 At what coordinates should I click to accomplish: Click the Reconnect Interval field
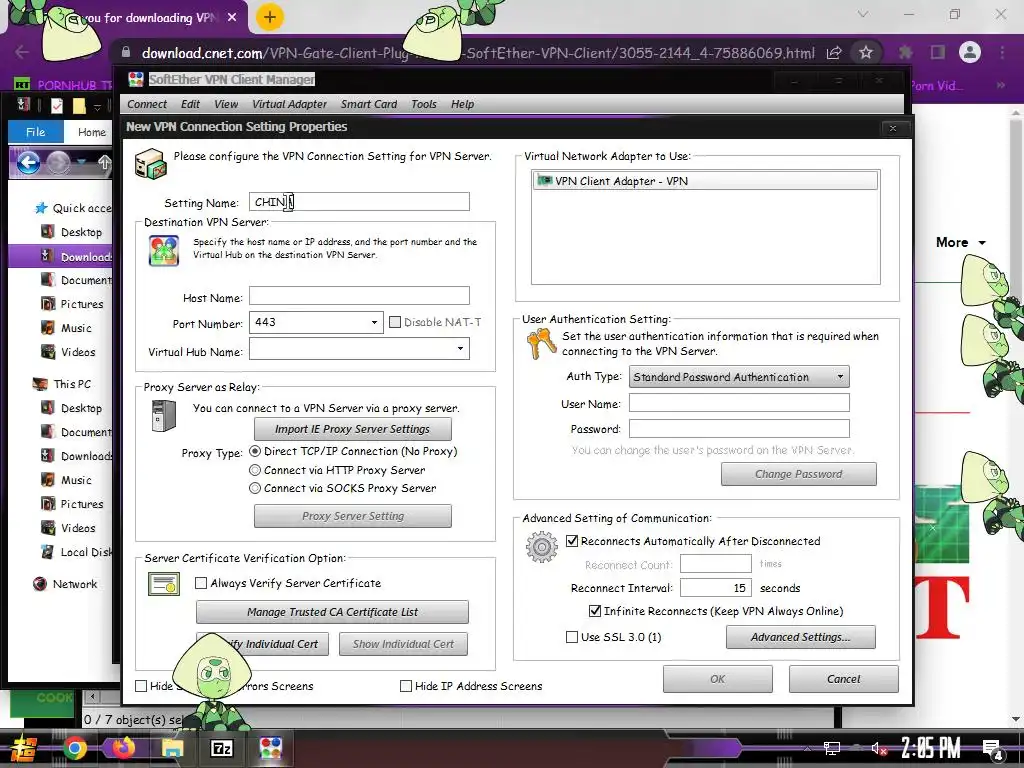(x=716, y=588)
